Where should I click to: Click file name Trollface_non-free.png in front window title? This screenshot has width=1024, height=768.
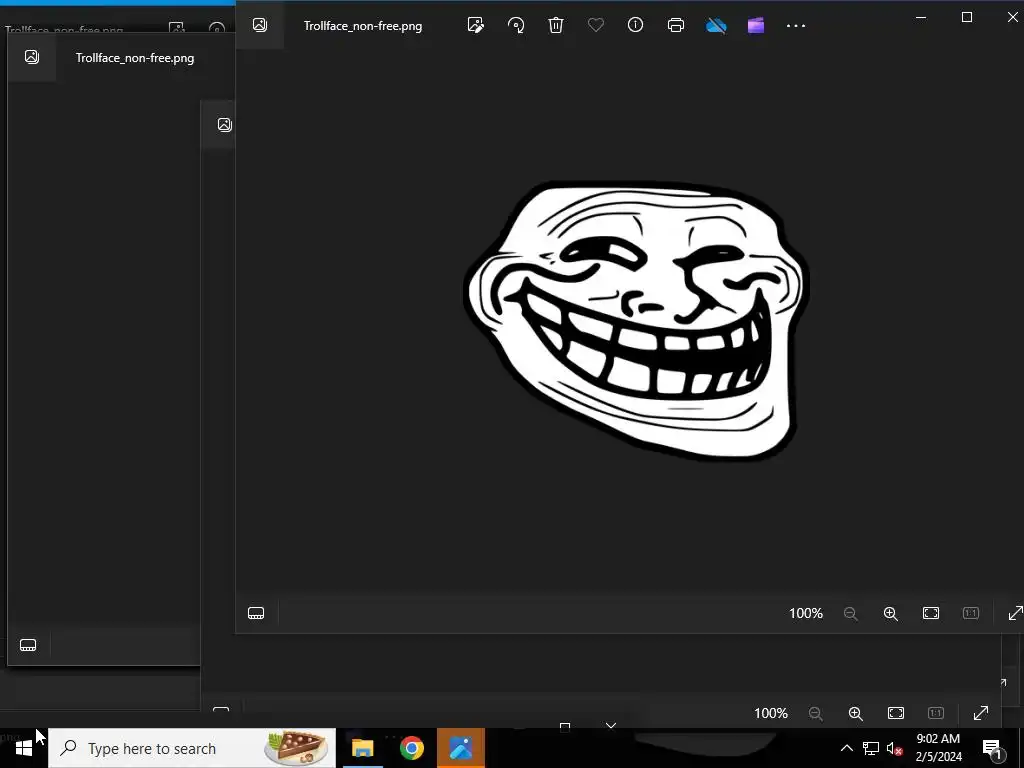pos(363,26)
